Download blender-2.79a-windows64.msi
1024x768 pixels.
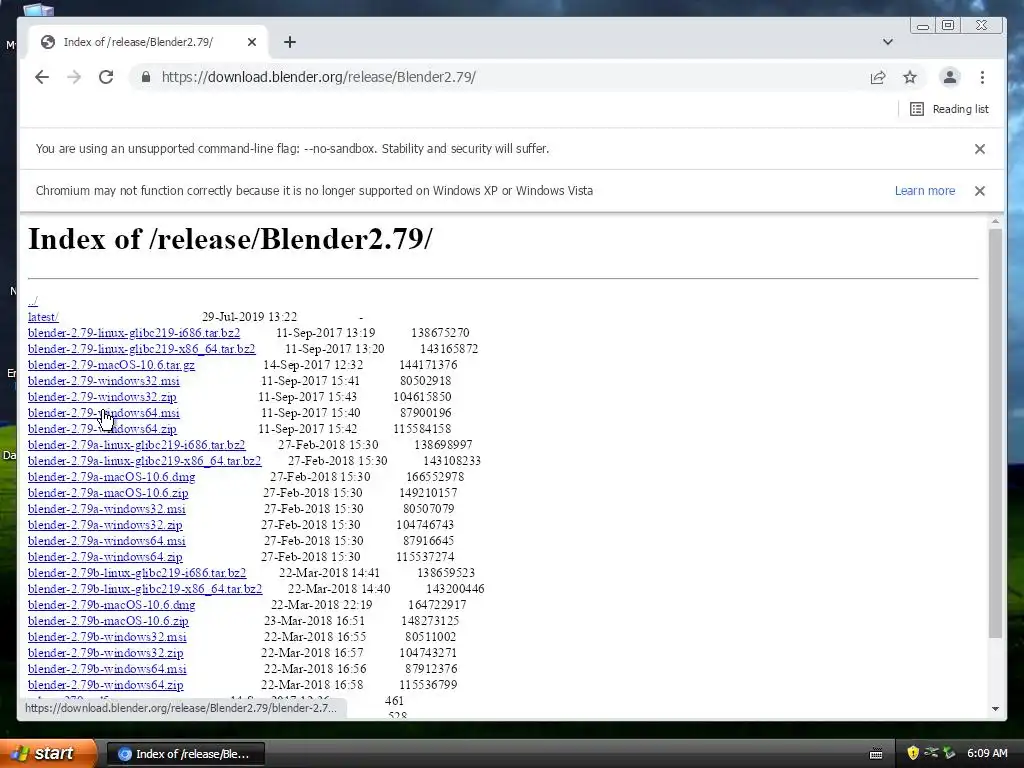pyautogui.click(x=106, y=541)
